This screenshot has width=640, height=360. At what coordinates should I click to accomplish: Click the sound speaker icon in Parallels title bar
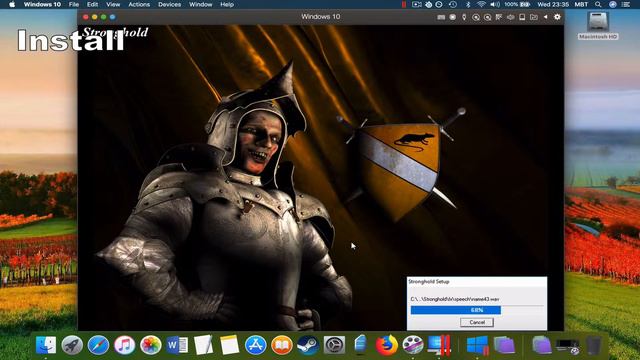[510, 17]
